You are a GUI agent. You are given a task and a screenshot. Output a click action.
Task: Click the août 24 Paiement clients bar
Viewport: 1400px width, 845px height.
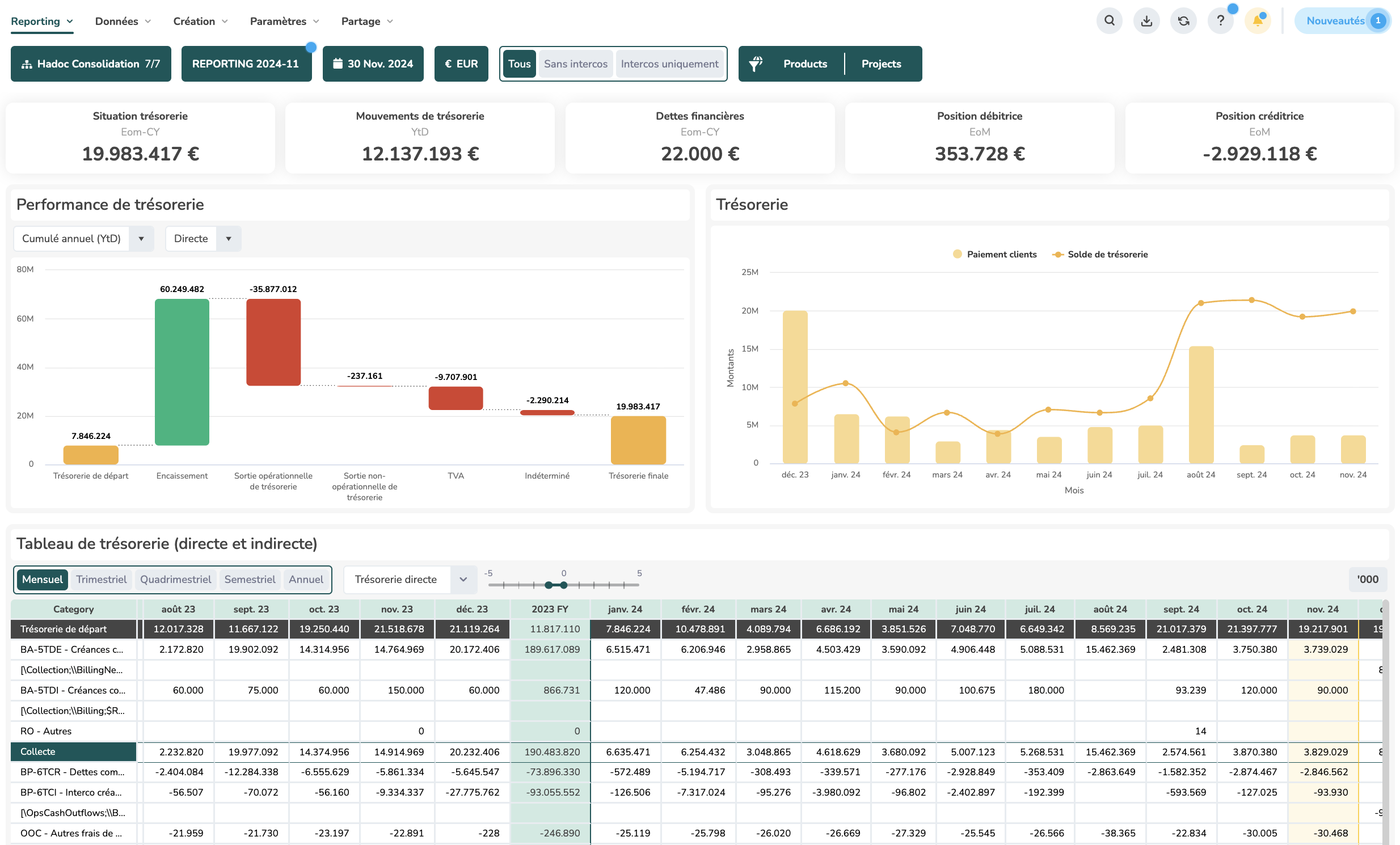pos(1201,404)
